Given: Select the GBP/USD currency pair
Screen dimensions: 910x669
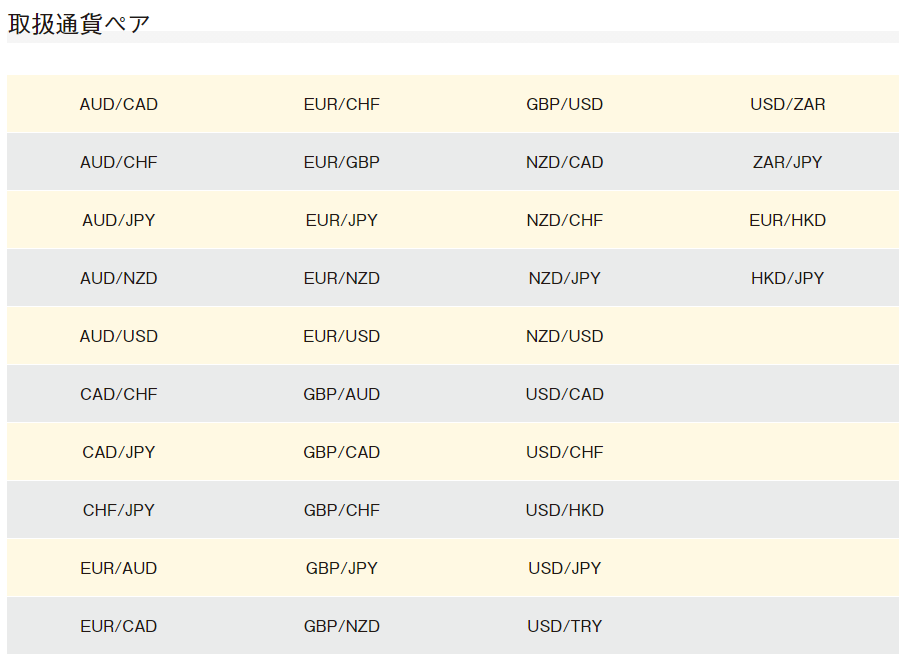Looking at the screenshot, I should (x=564, y=104).
